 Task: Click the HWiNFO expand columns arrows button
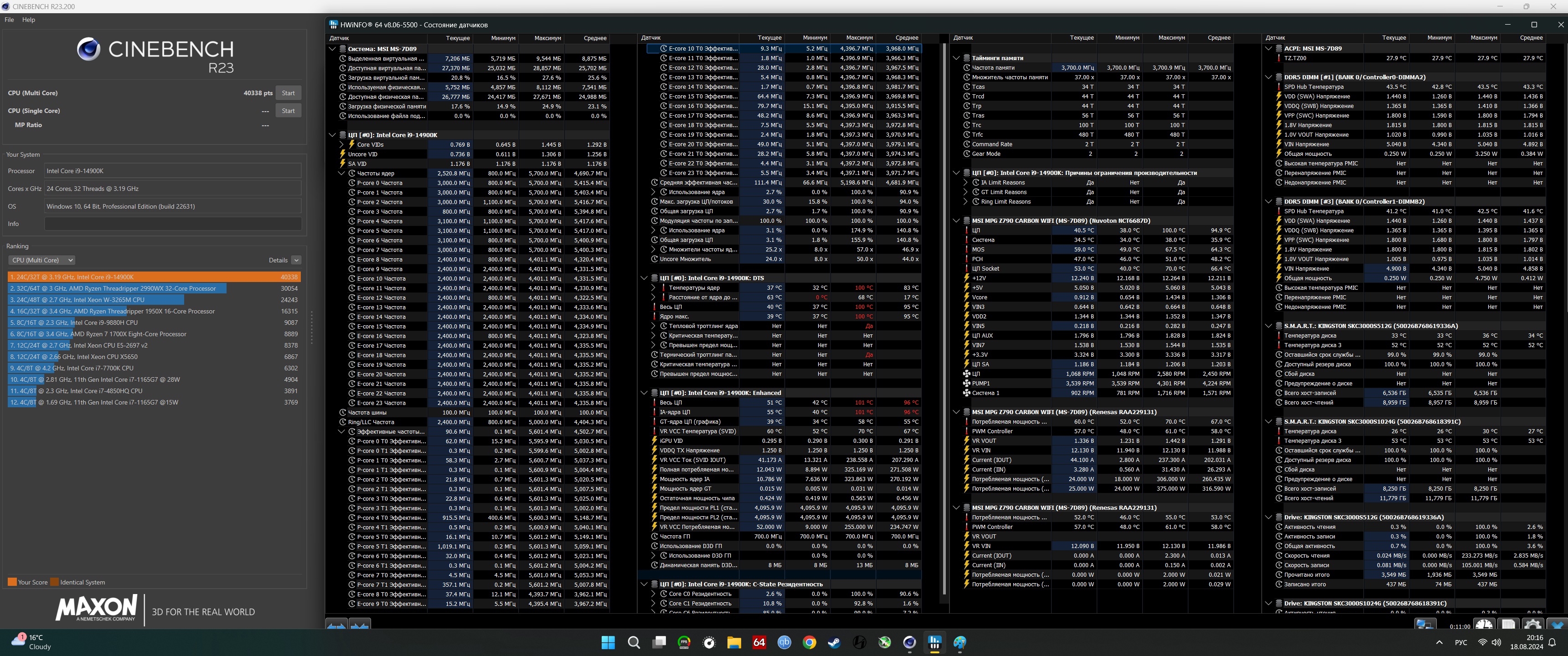pyautogui.click(x=336, y=625)
